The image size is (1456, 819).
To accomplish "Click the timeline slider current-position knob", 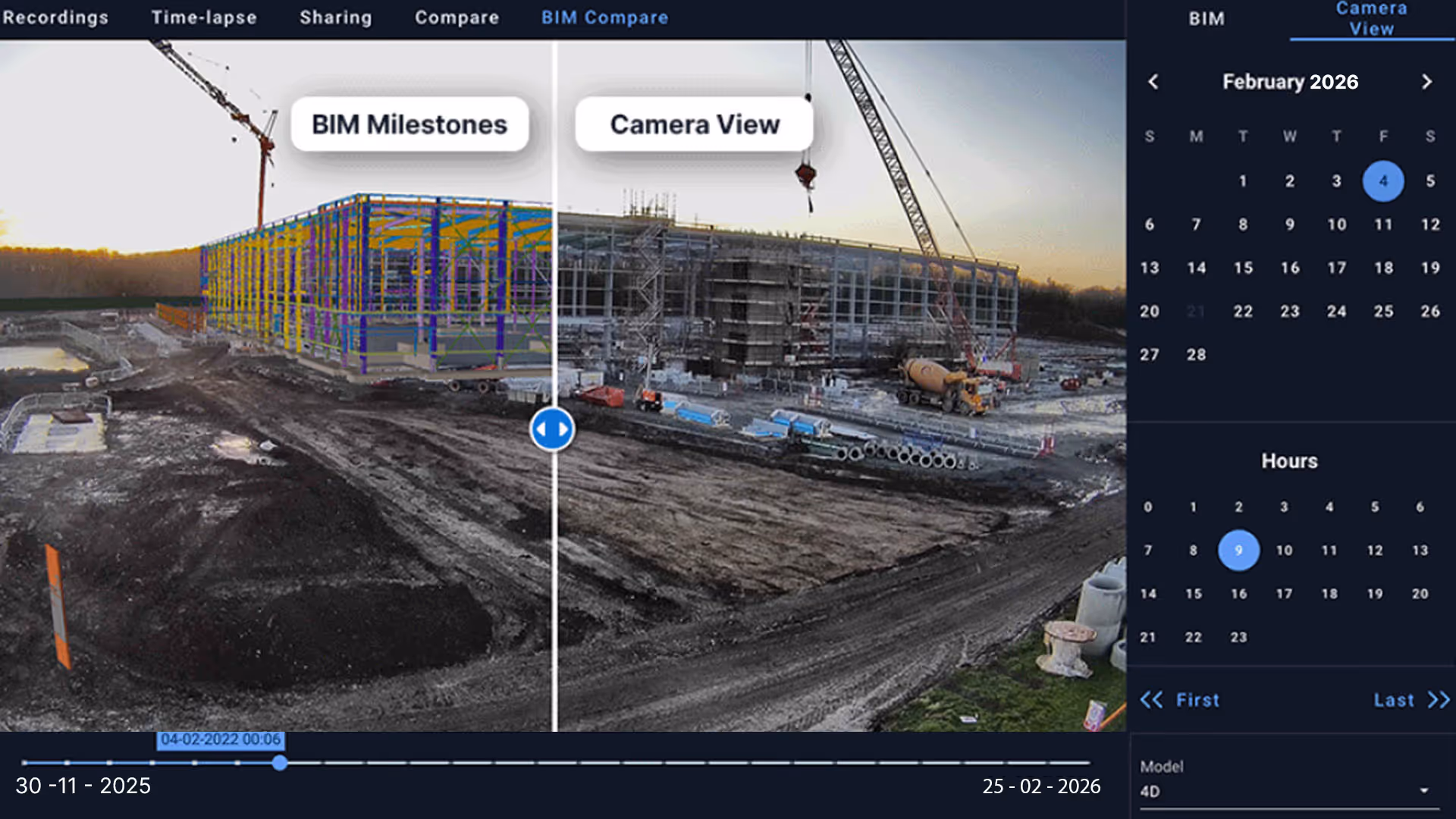I will [280, 763].
